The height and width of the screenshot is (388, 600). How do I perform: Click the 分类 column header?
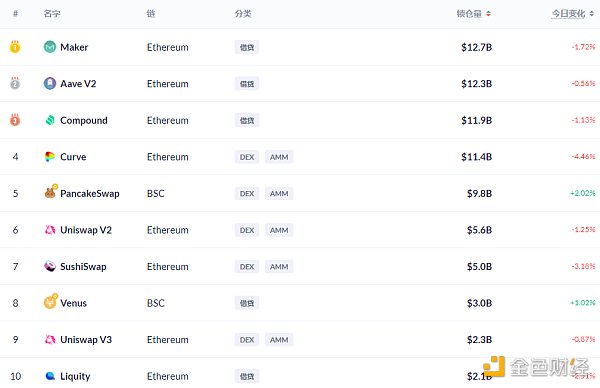(x=243, y=14)
